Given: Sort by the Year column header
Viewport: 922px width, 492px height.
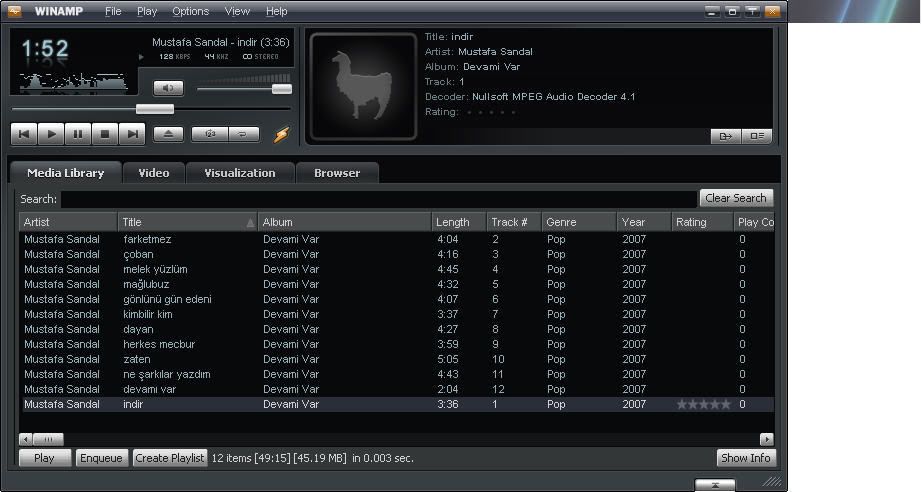Looking at the screenshot, I should click(x=644, y=222).
